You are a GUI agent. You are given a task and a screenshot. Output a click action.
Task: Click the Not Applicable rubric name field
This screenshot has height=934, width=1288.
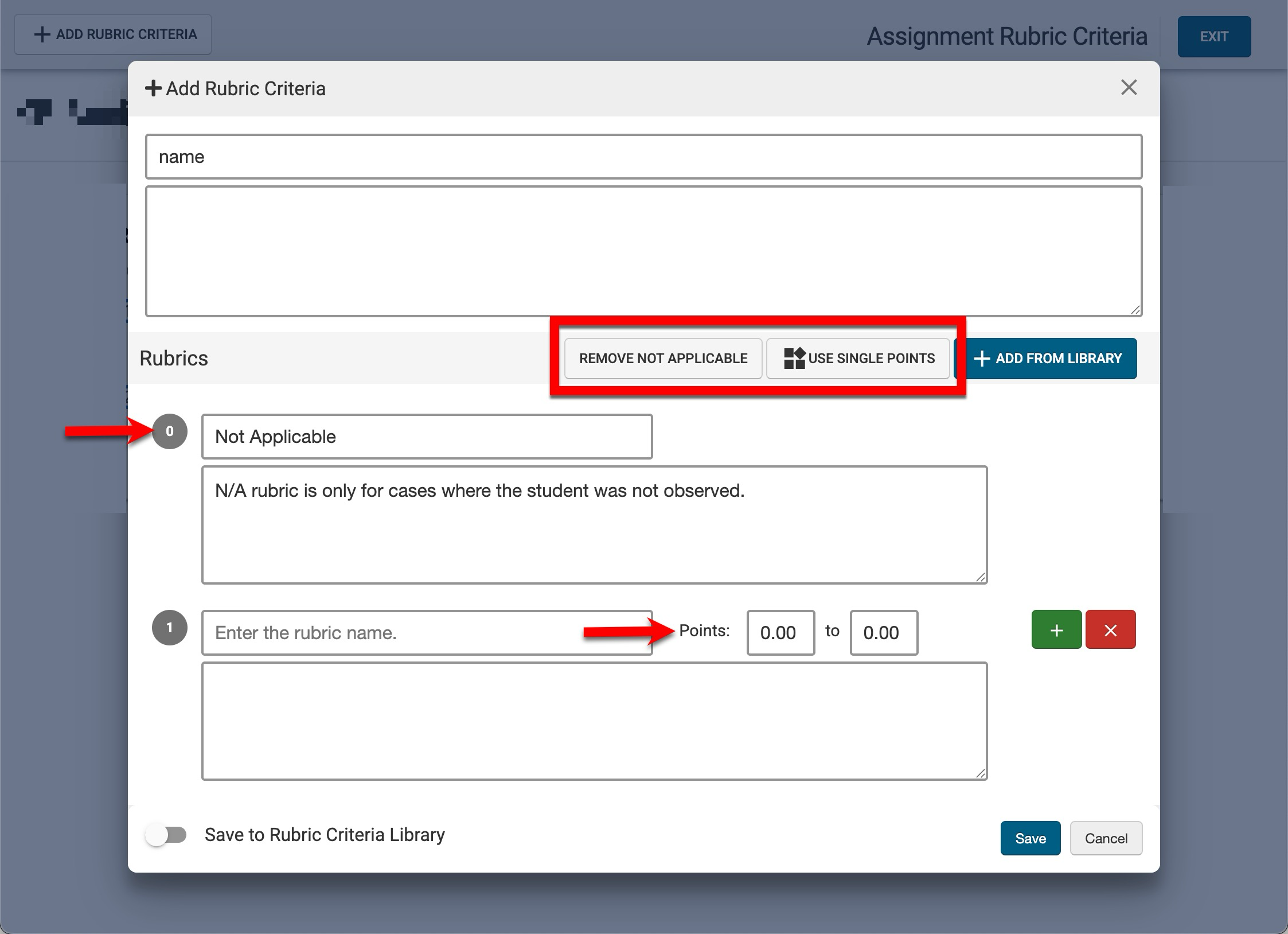click(x=427, y=437)
